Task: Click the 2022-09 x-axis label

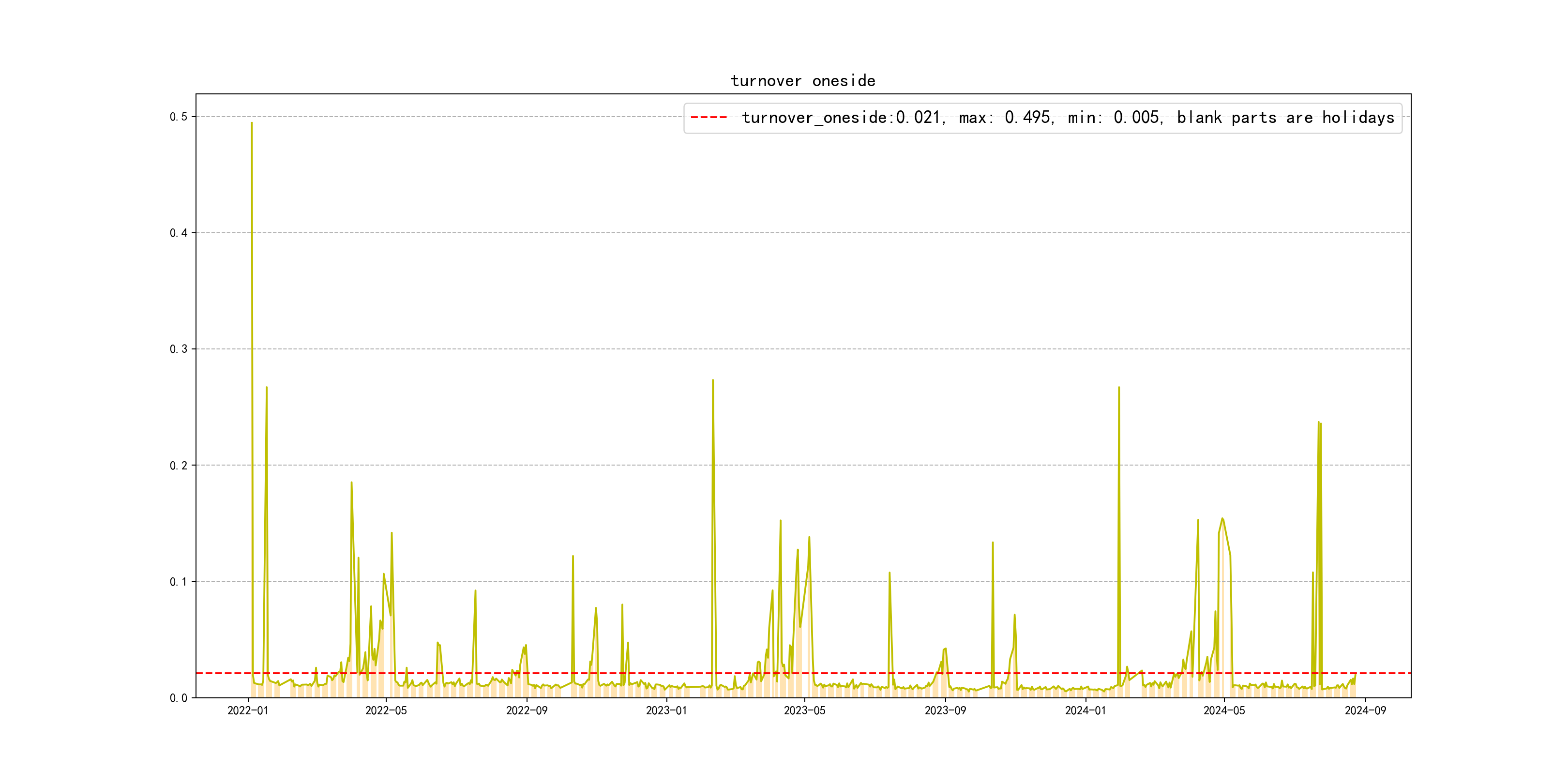Action: click(527, 711)
